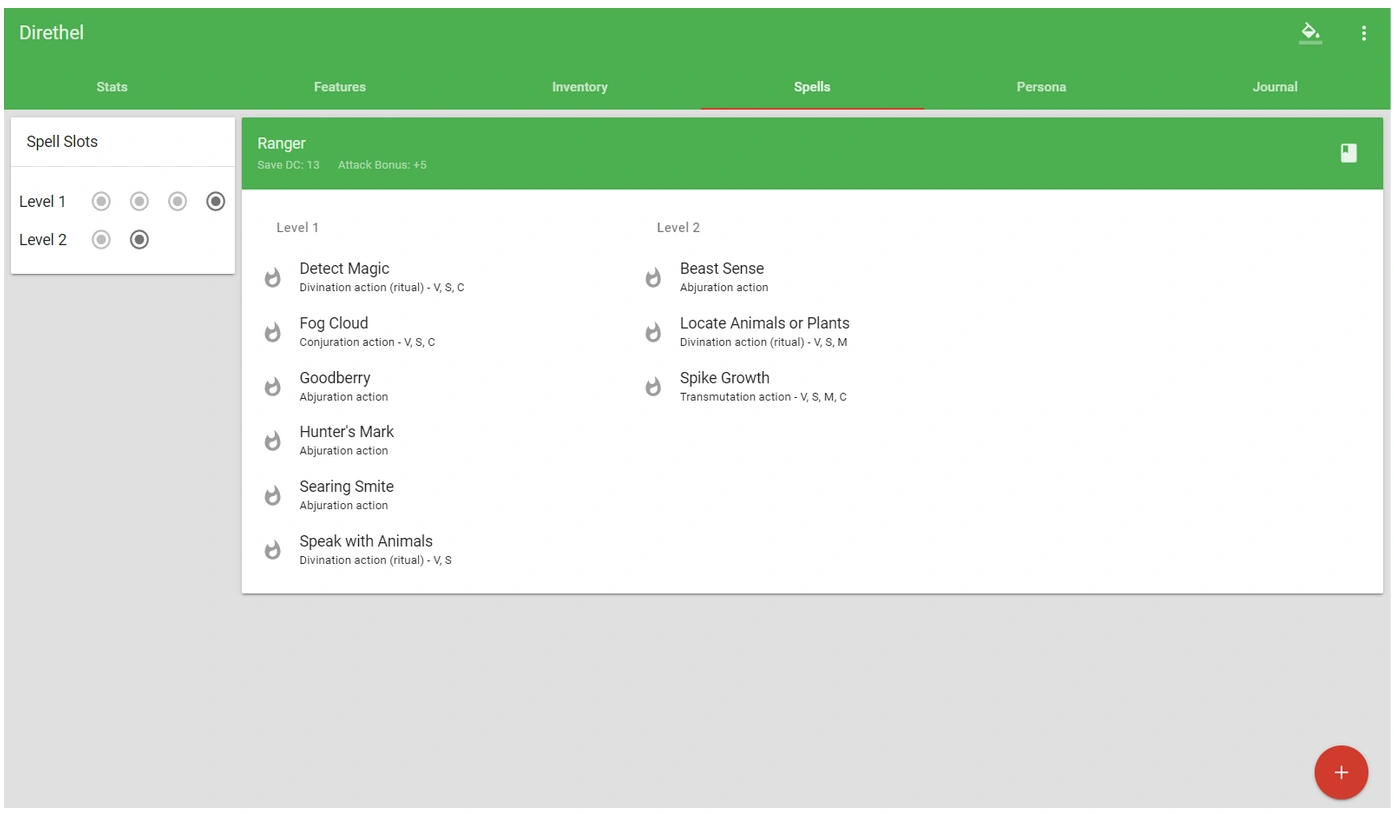
Task: Click the flame icon beside Hunter's Mark
Action: point(272,441)
